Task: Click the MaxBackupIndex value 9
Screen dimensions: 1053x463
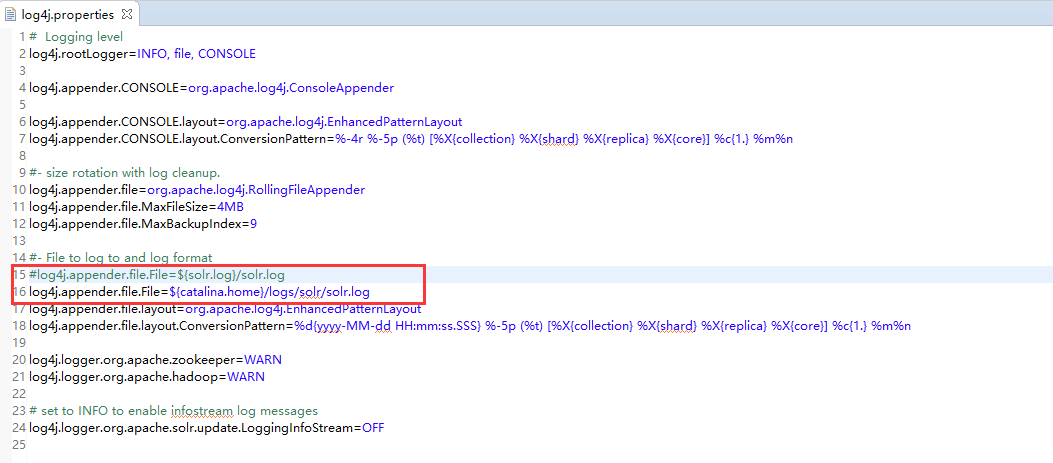Action: pyautogui.click(x=253, y=223)
